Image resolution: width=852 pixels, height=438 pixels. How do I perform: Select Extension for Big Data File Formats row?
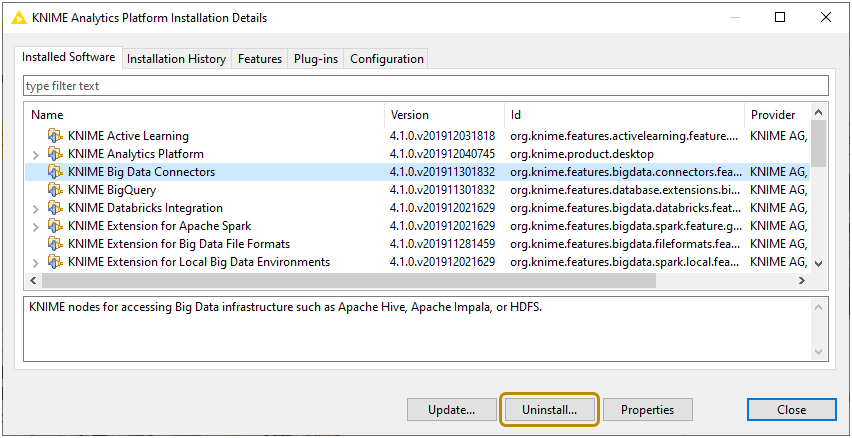pos(417,243)
